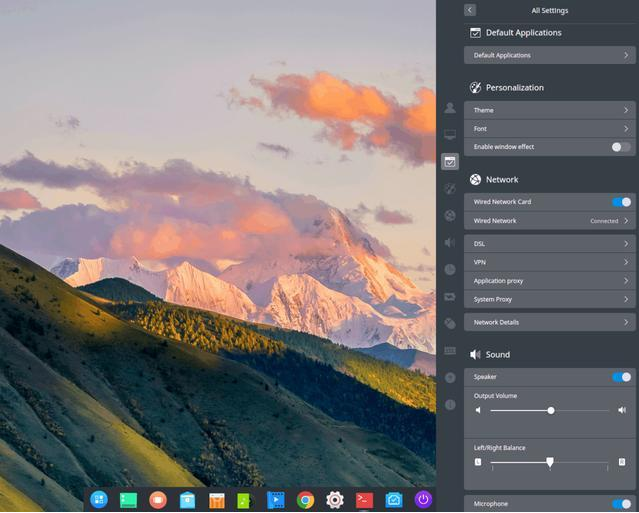Open the Default Applications entry

click(x=549, y=56)
